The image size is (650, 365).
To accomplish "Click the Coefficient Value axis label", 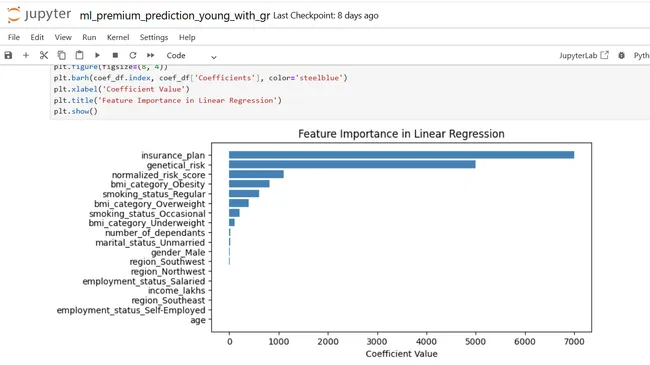I will [401, 354].
